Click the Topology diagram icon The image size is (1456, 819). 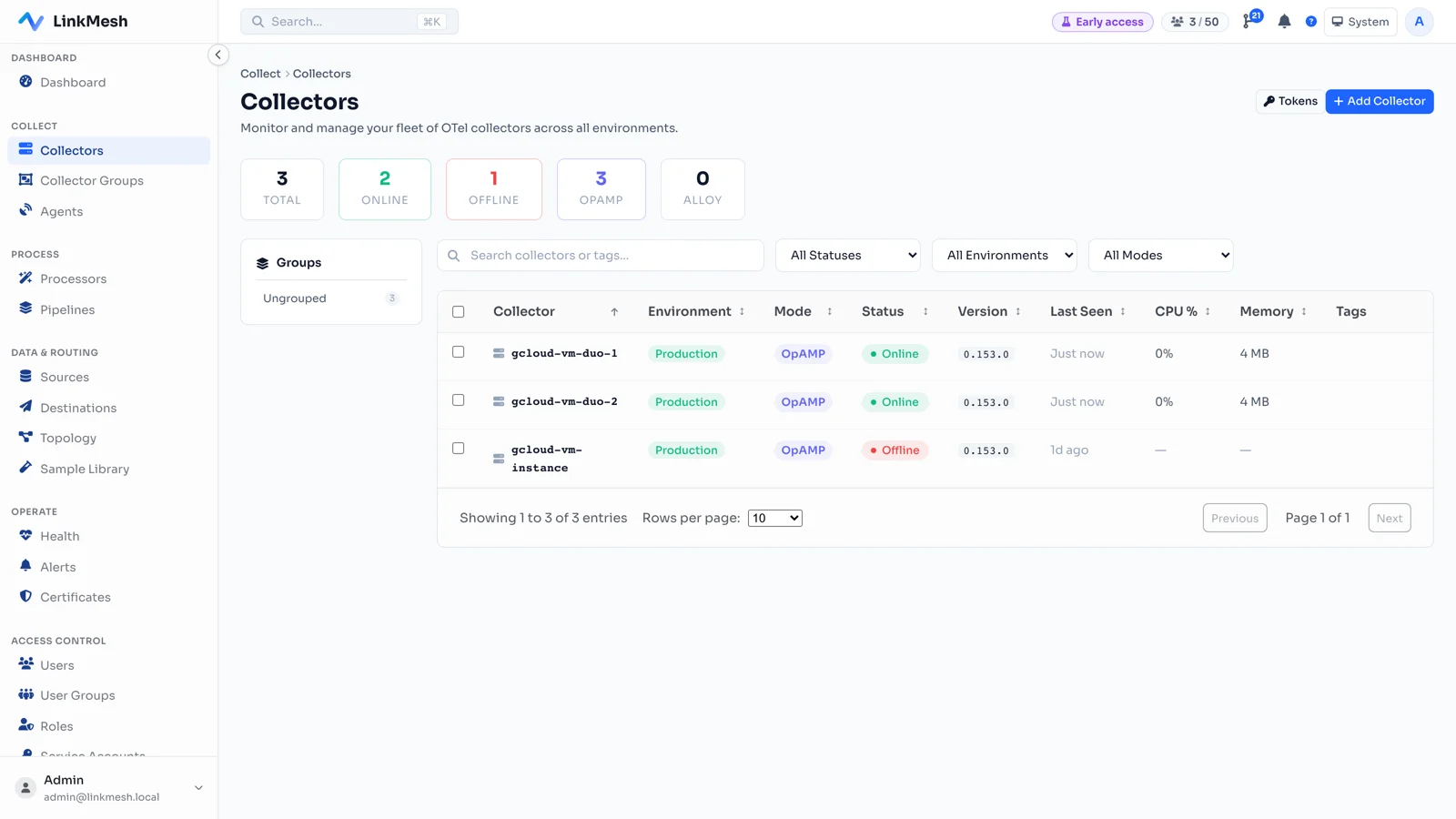coord(25,438)
